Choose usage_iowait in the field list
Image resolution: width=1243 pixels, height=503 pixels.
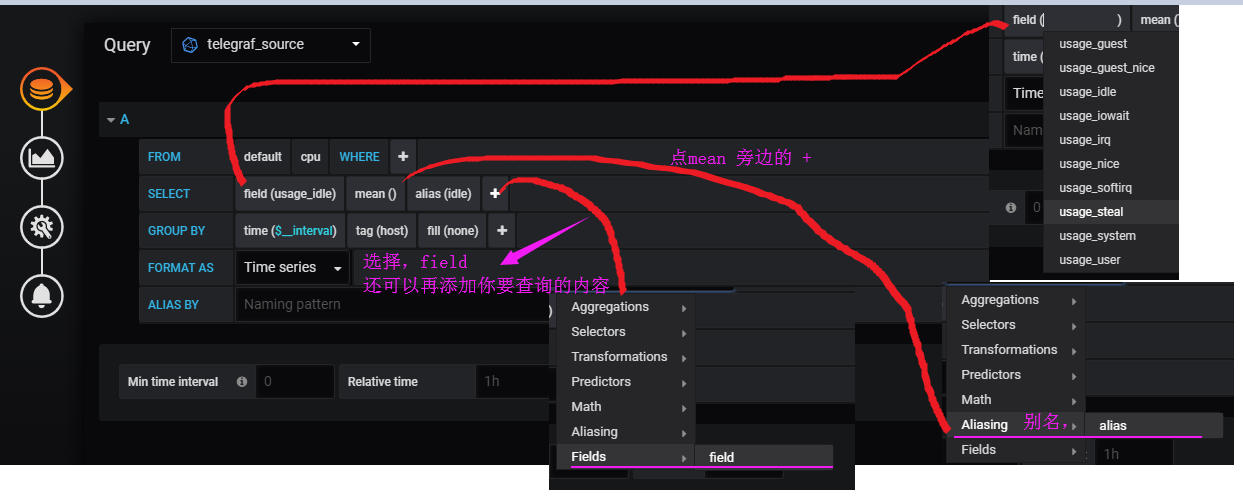(x=1094, y=116)
